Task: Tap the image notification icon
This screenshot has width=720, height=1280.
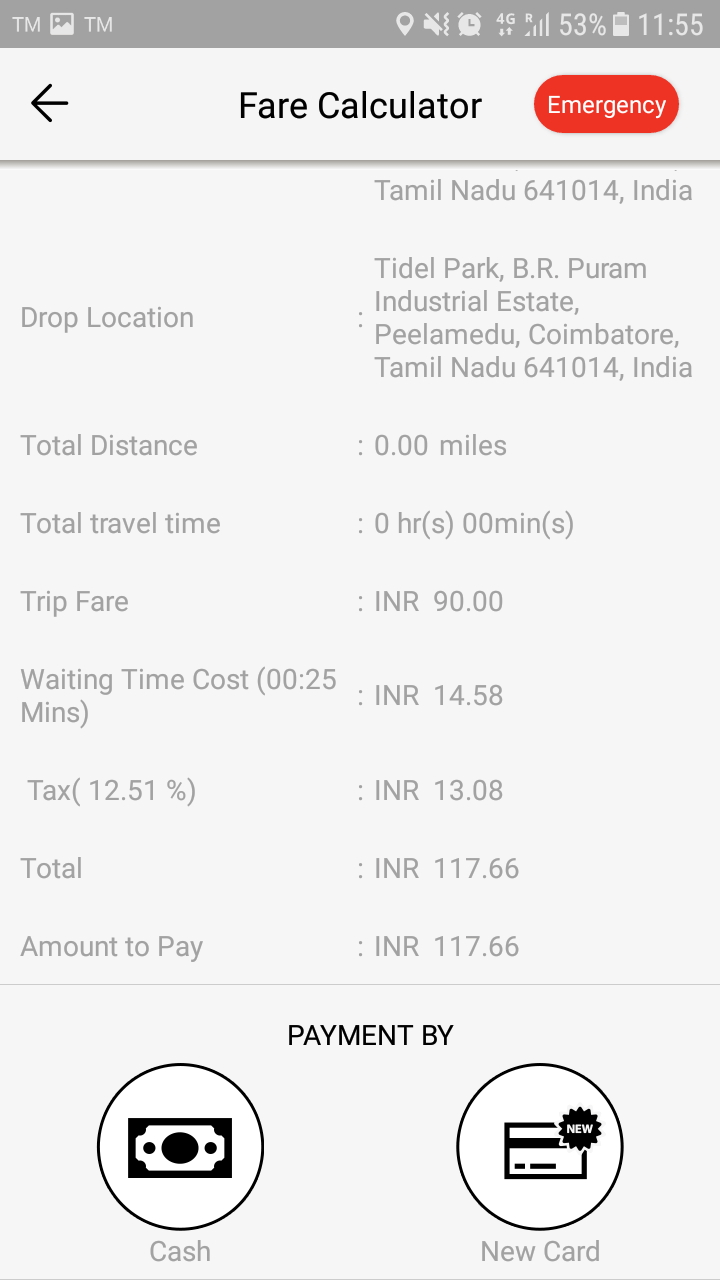Action: [62, 24]
